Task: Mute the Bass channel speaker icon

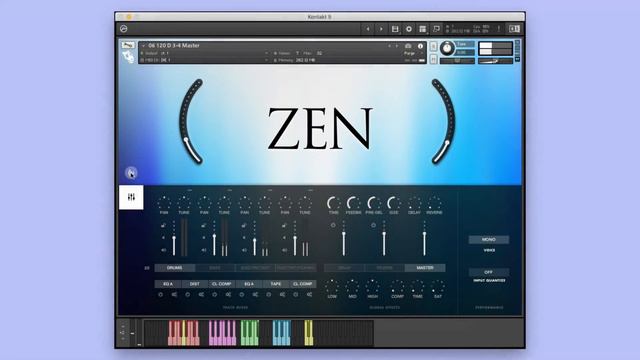Action: point(203,250)
